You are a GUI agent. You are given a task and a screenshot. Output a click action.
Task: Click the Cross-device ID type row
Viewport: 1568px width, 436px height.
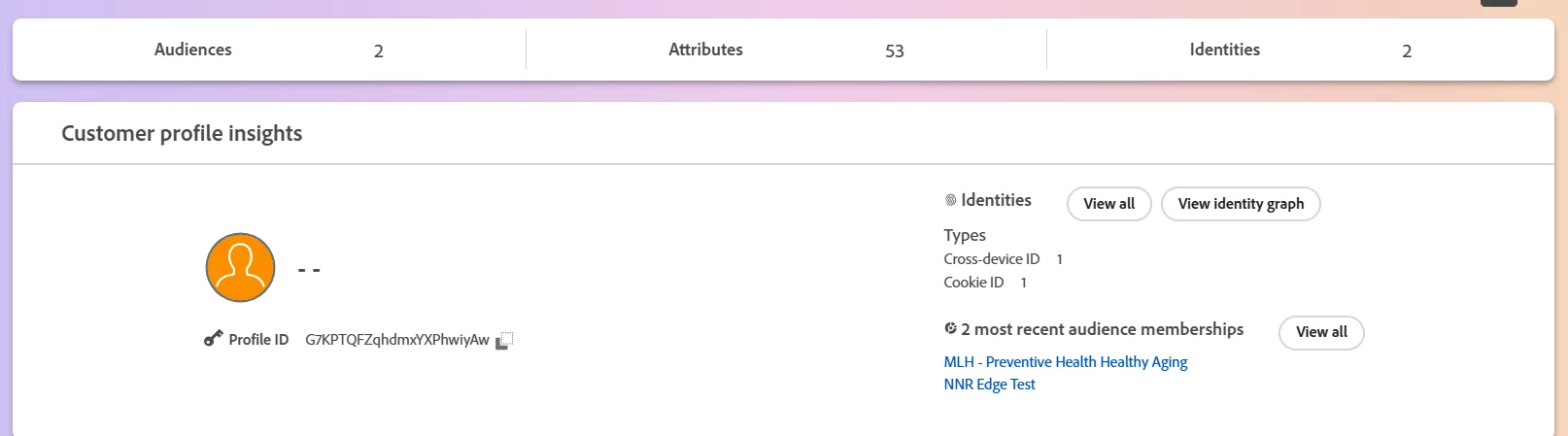(x=1004, y=259)
